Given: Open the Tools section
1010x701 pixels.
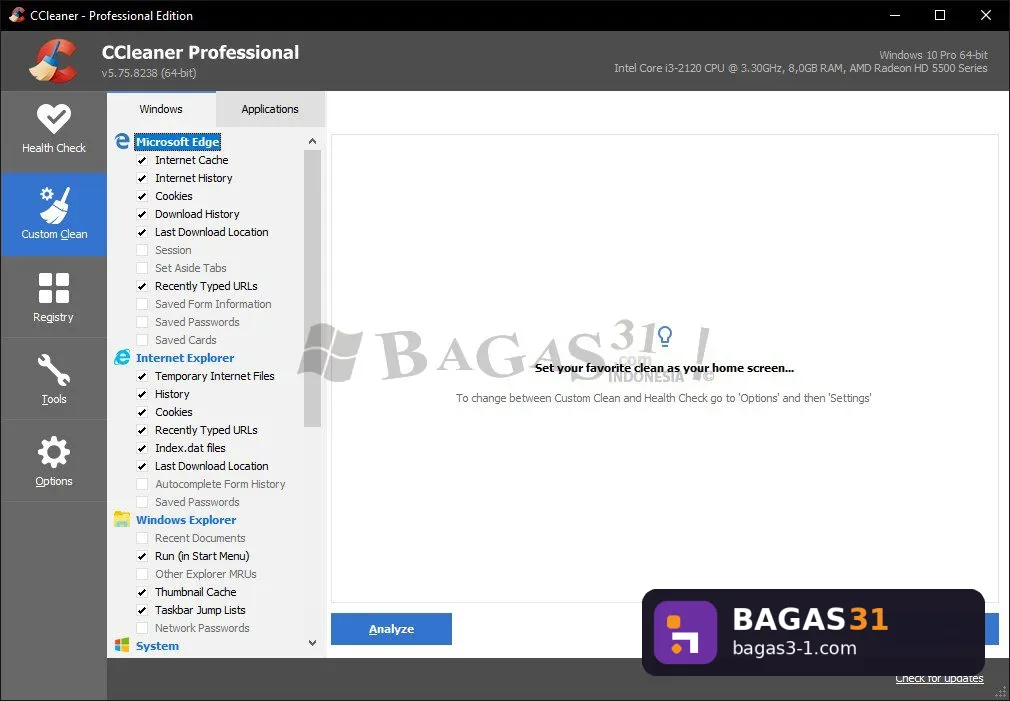Looking at the screenshot, I should tap(53, 379).
